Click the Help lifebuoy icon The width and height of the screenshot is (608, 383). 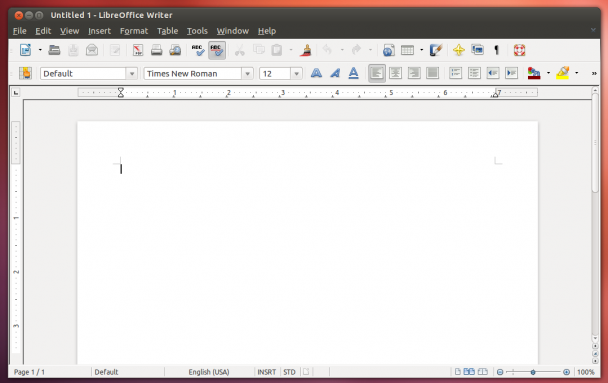[x=519, y=50]
